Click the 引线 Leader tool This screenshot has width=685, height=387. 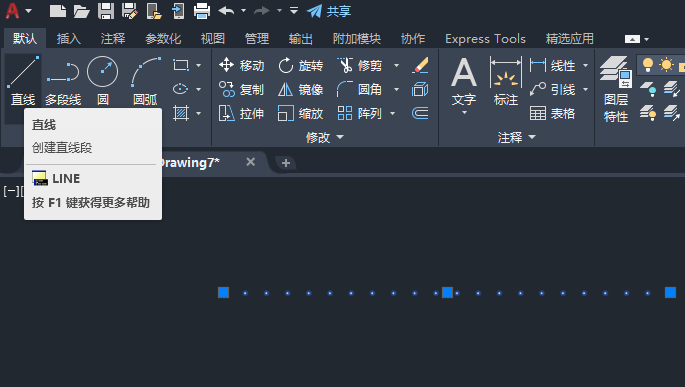[x=553, y=90]
